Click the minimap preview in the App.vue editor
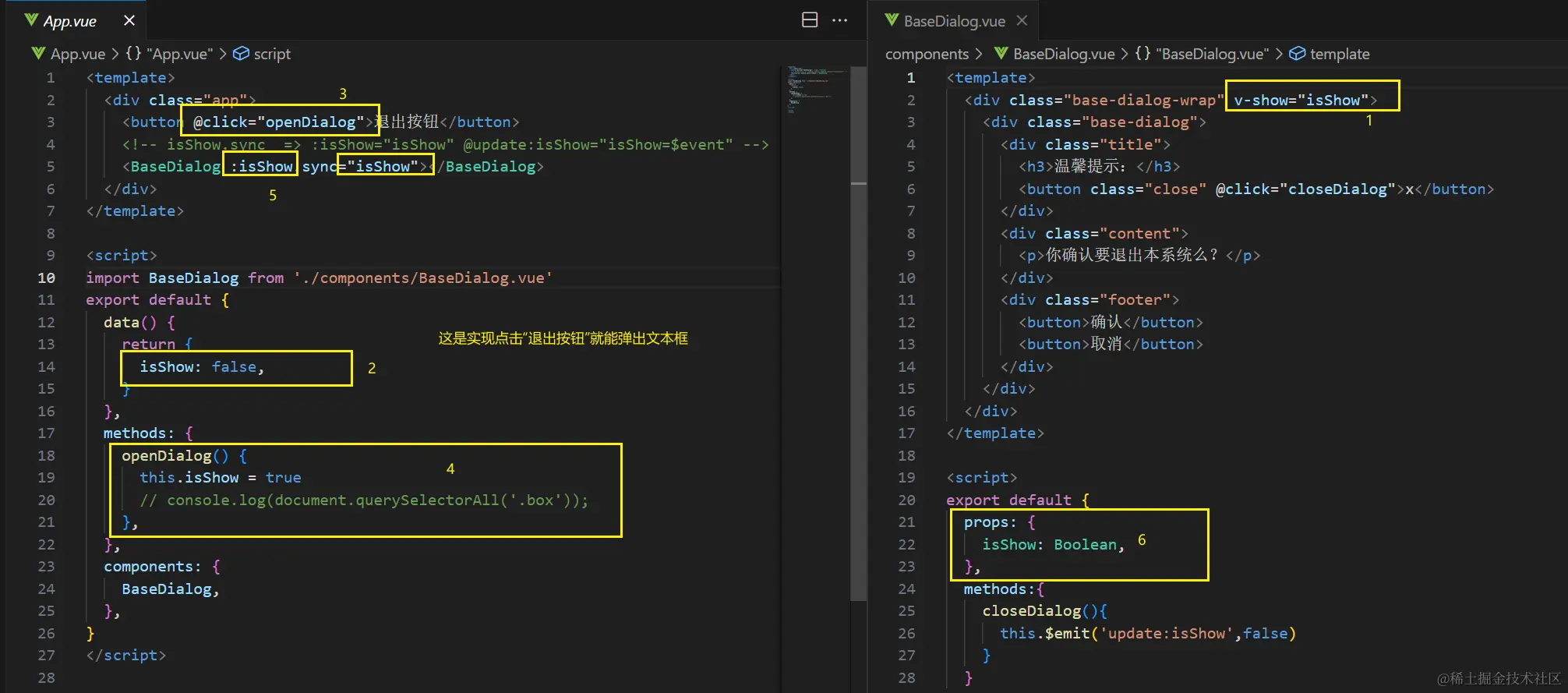 [814, 90]
